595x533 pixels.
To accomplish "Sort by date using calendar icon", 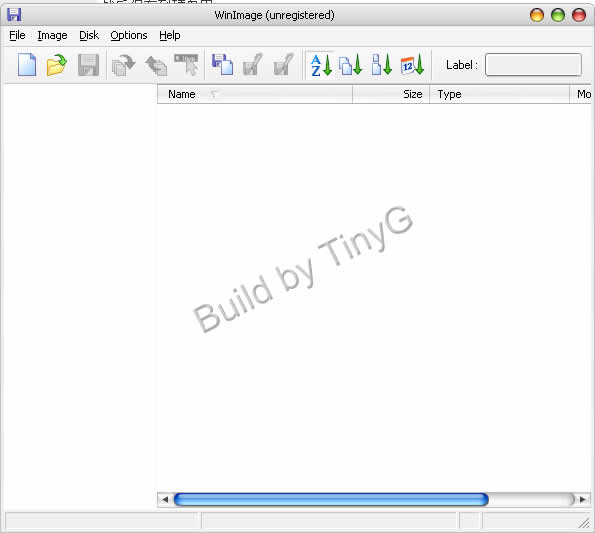I will point(412,65).
